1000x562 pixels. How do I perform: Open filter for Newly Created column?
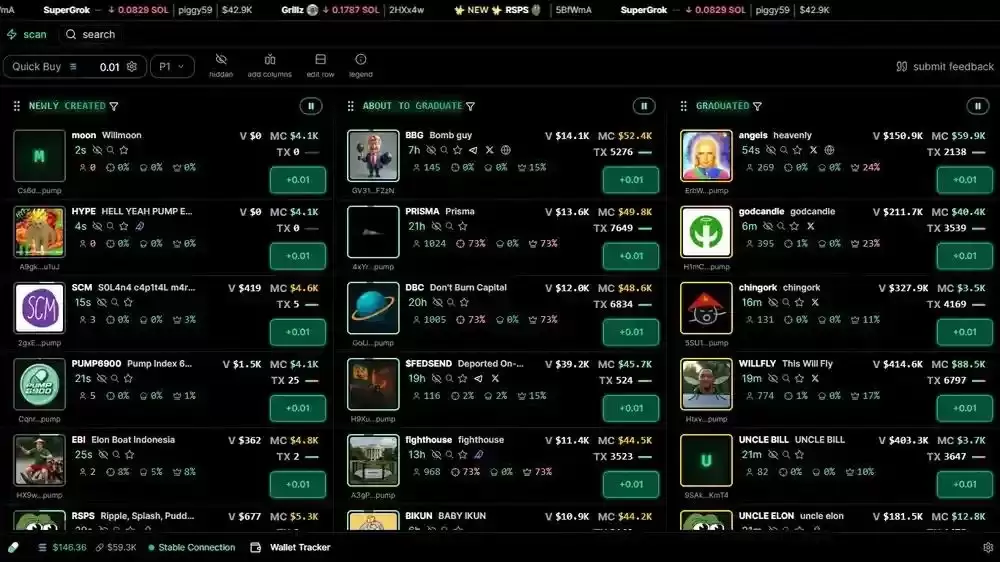tap(114, 106)
